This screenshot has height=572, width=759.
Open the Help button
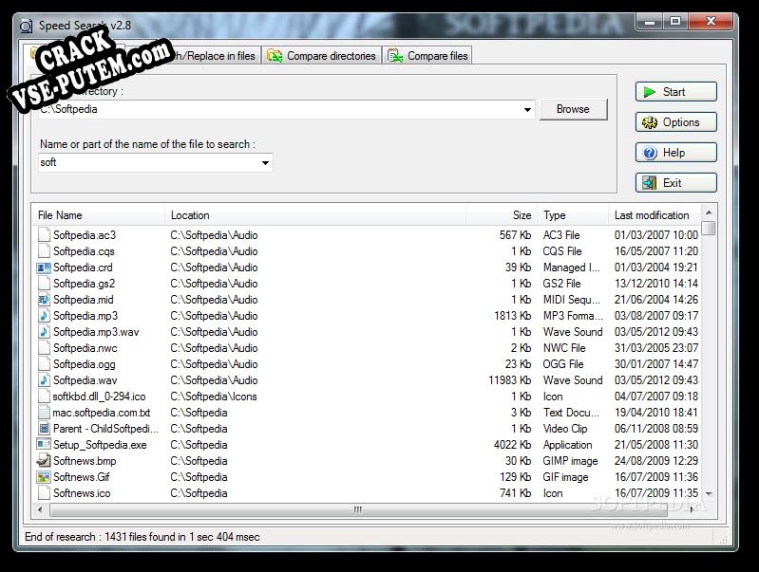point(676,153)
